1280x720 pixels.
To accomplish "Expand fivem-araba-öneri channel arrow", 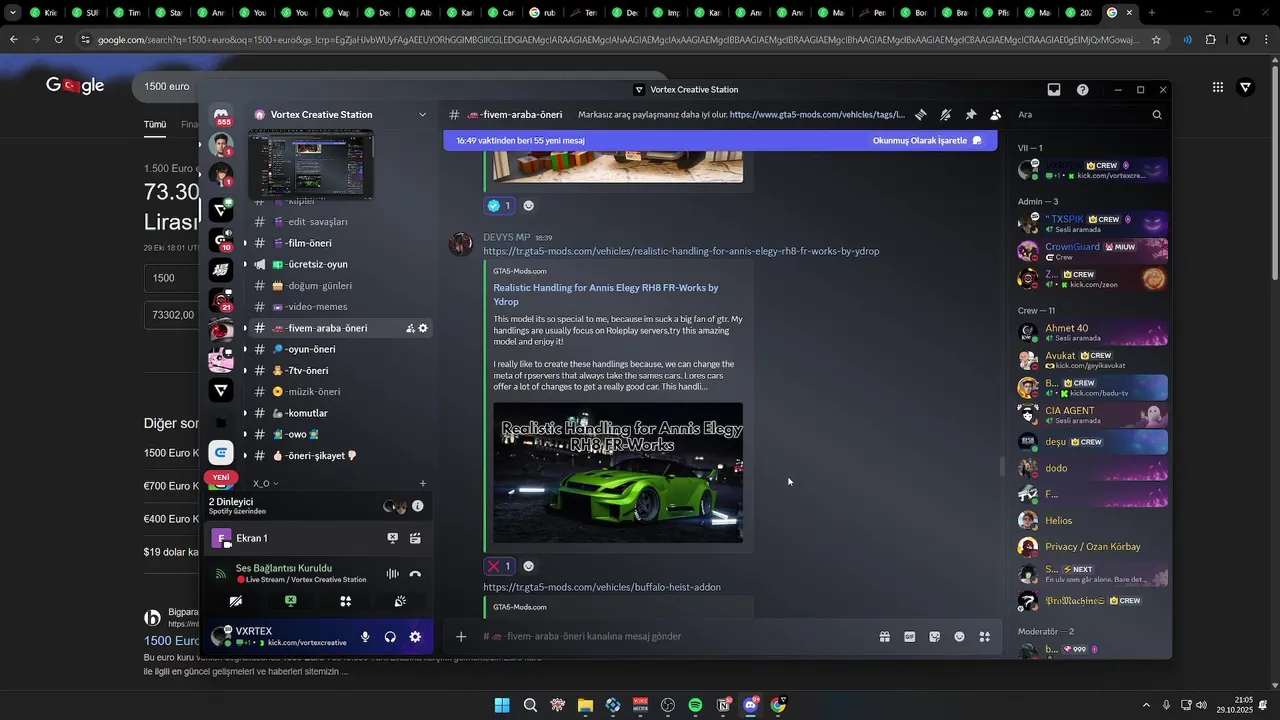I will (245, 328).
